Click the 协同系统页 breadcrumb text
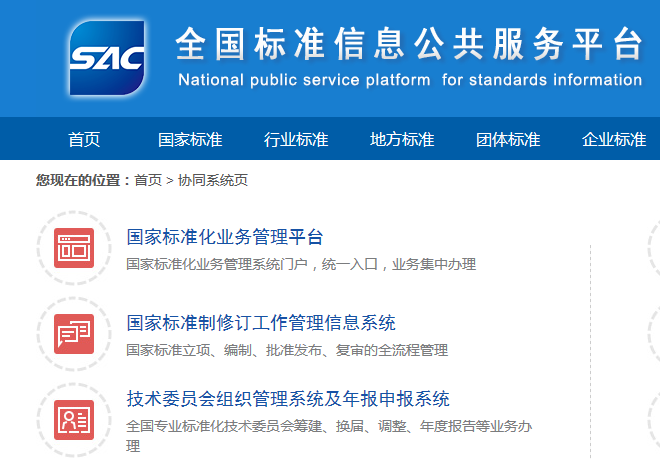 point(213,180)
